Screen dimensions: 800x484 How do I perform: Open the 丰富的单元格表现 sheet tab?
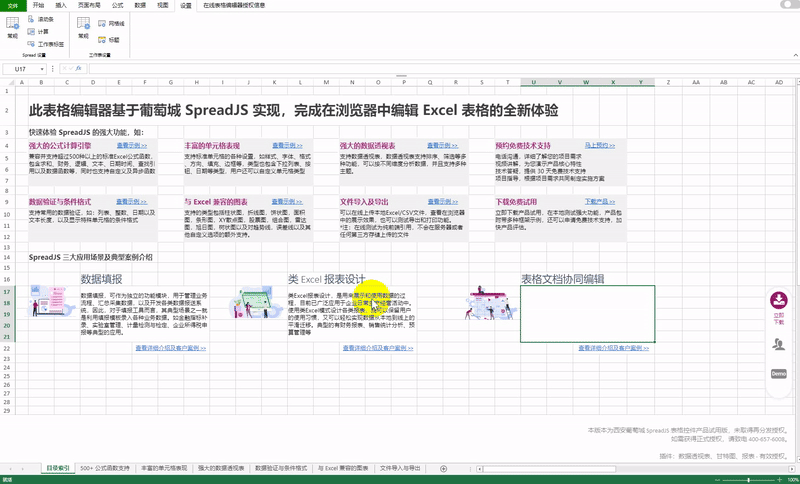coord(164,468)
